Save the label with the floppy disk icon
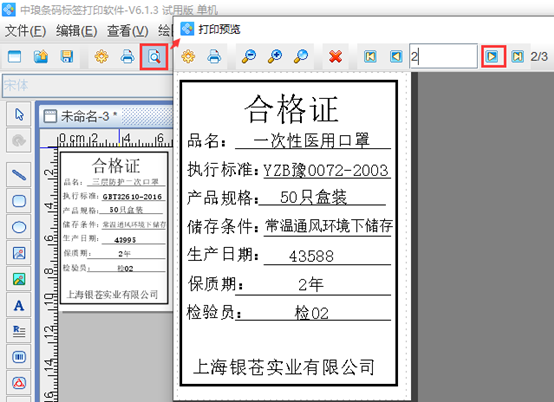Screen dimensions: 554x402 (67, 57)
